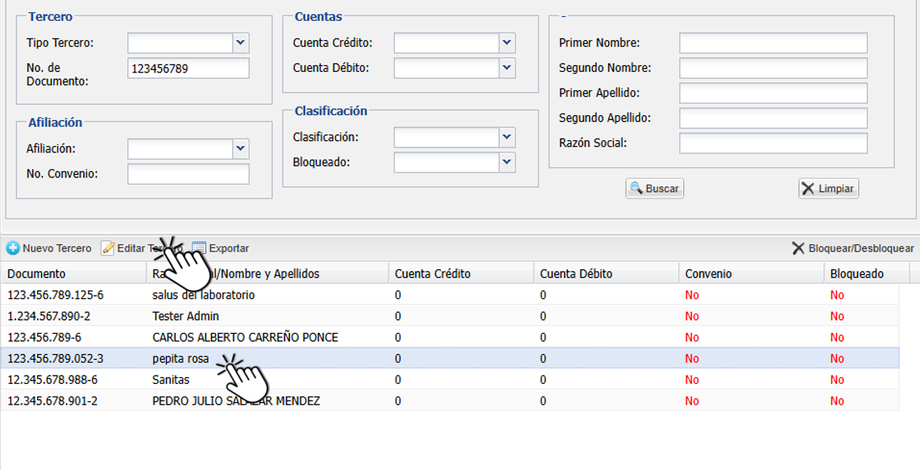Click the Nuevo Tercero plus icon
The width and height of the screenshot is (920, 470).
[13, 248]
